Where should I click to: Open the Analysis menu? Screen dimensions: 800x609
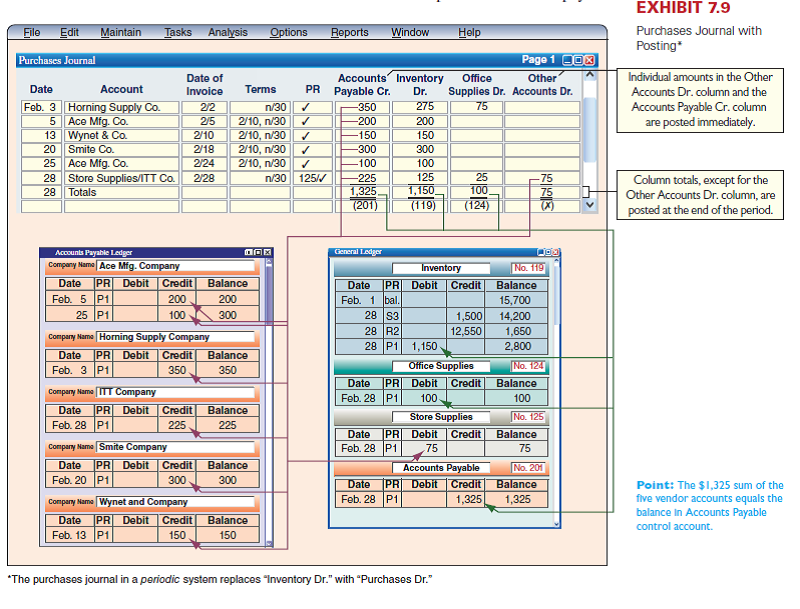tap(228, 32)
